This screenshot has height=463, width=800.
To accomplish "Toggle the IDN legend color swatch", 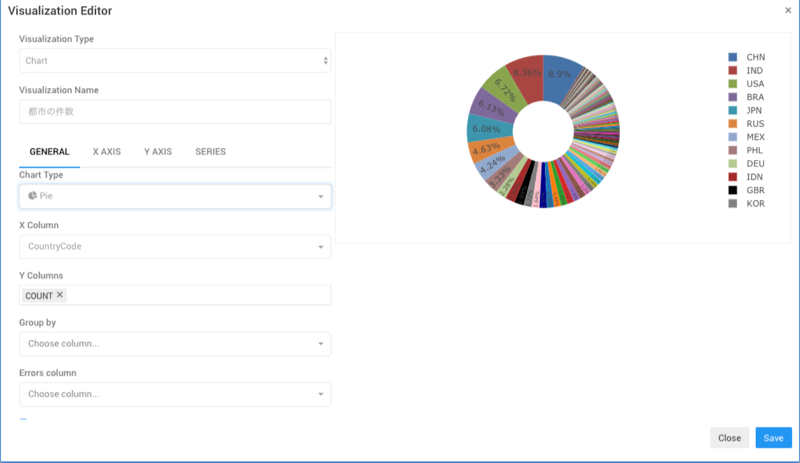I will click(733, 177).
